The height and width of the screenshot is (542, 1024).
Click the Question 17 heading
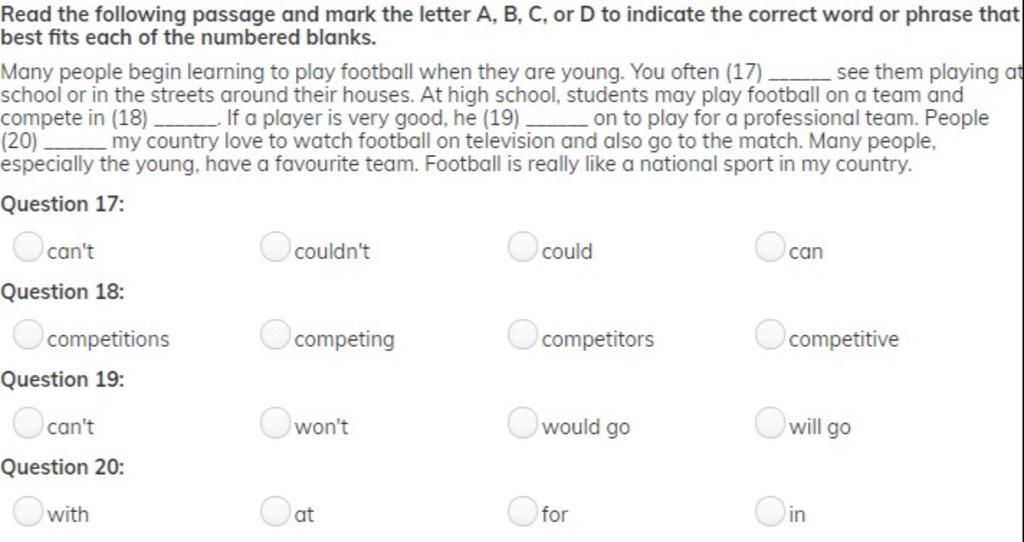pos(63,204)
